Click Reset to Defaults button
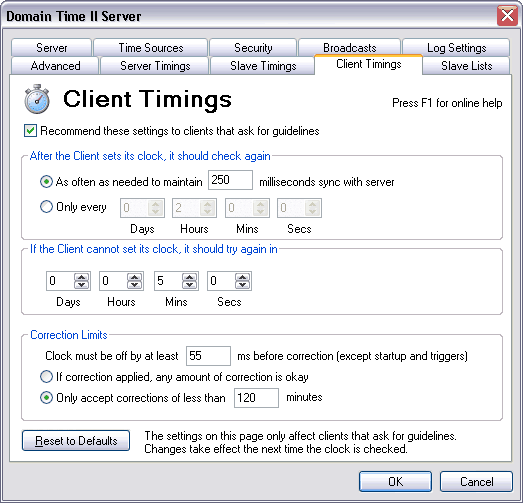Image resolution: width=523 pixels, height=503 pixels. [x=76, y=441]
